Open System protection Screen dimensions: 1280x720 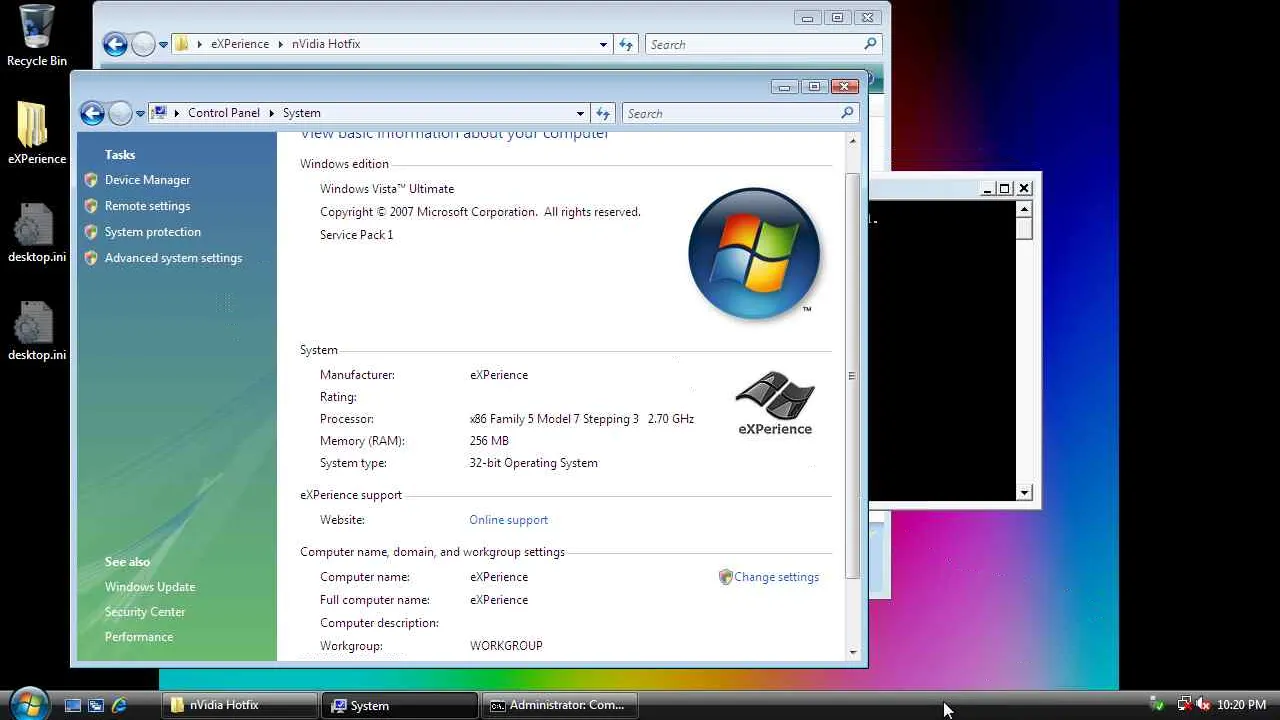pos(153,232)
